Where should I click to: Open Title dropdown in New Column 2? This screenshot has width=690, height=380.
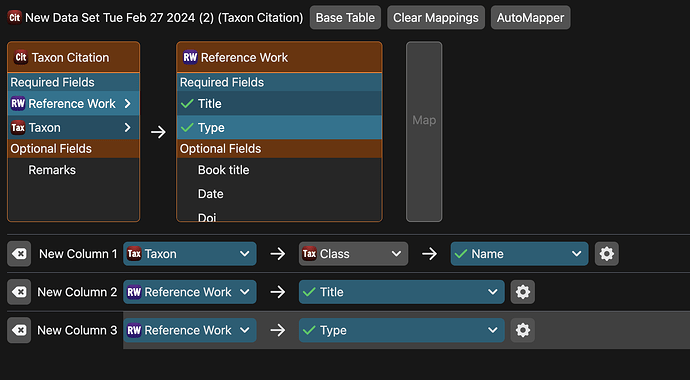[402, 292]
